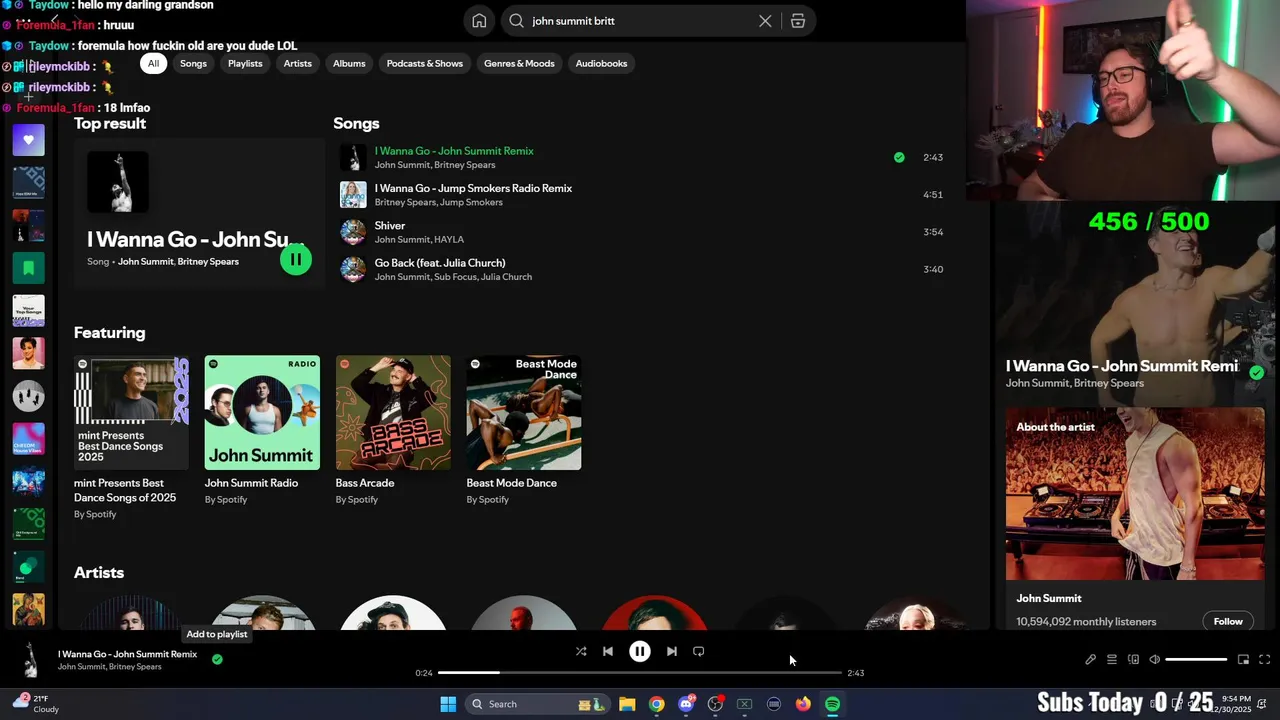Screen dimensions: 1280x720
Task: Toggle green check beside right panel song title
Action: tap(1257, 372)
